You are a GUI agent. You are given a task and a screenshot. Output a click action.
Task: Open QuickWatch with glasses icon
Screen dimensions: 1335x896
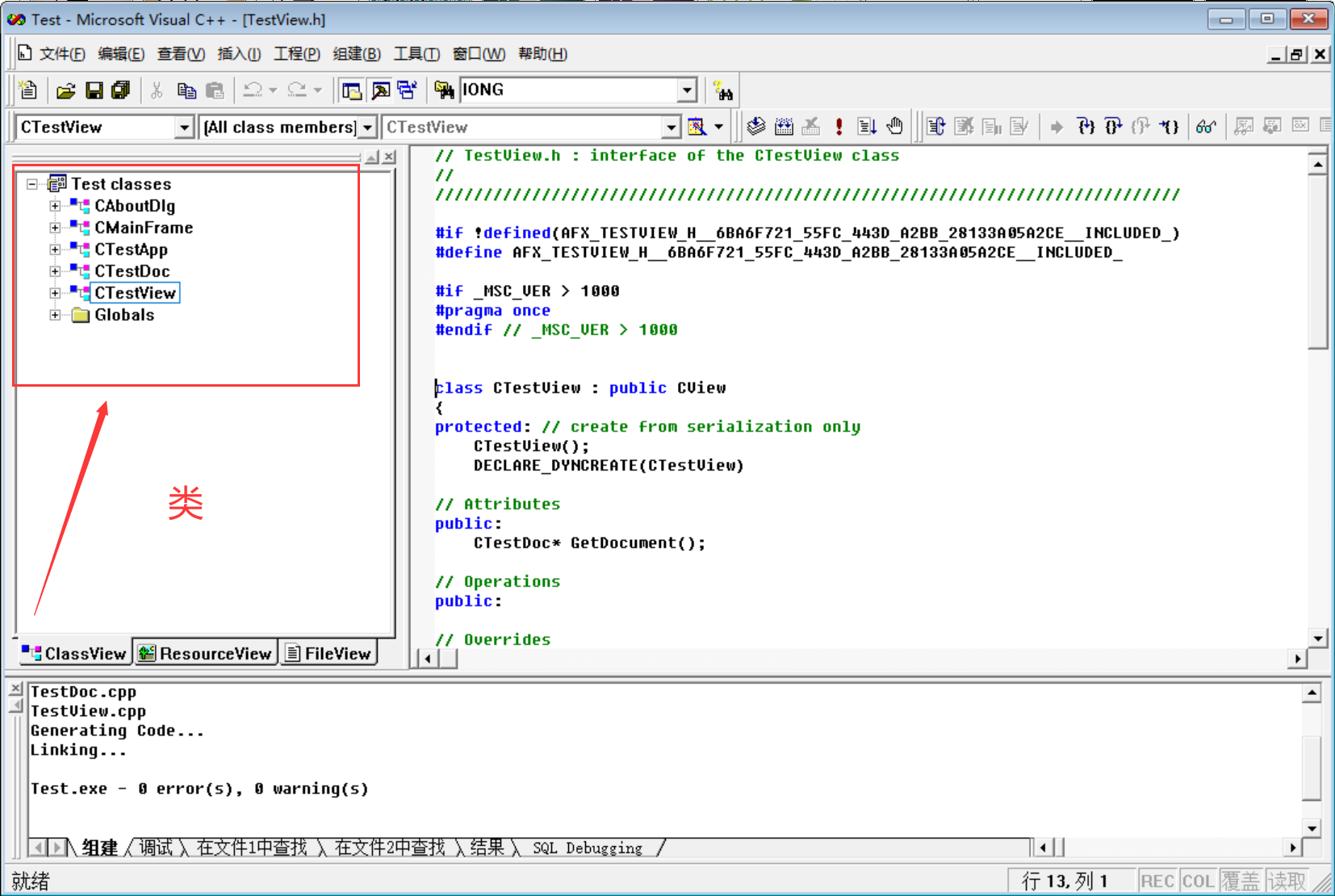(x=1207, y=127)
